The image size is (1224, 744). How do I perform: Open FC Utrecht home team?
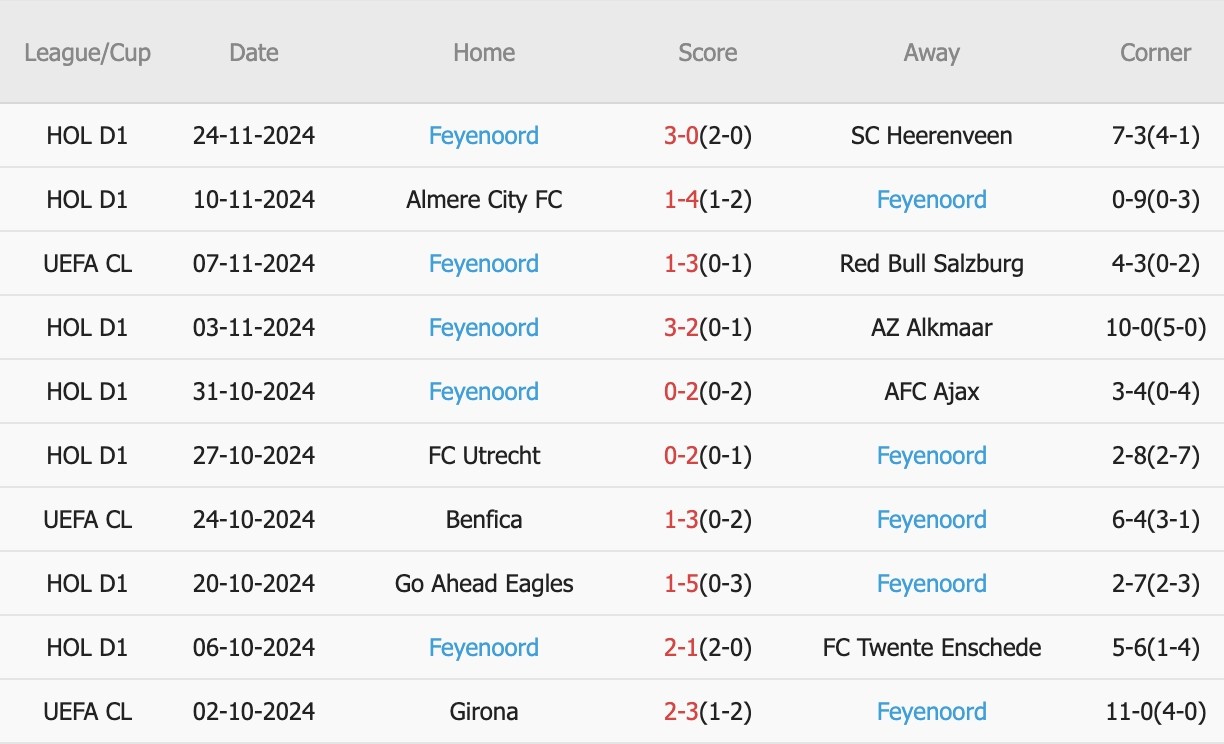pos(484,456)
